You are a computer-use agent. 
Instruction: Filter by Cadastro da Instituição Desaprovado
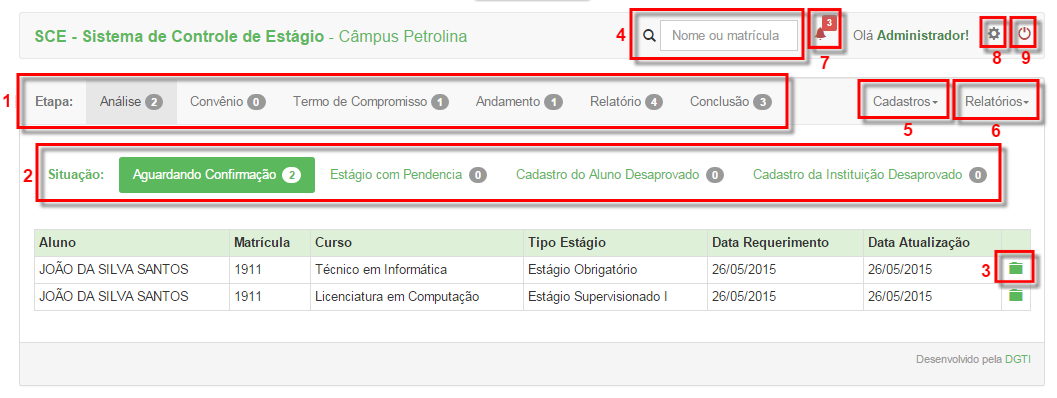[870, 175]
